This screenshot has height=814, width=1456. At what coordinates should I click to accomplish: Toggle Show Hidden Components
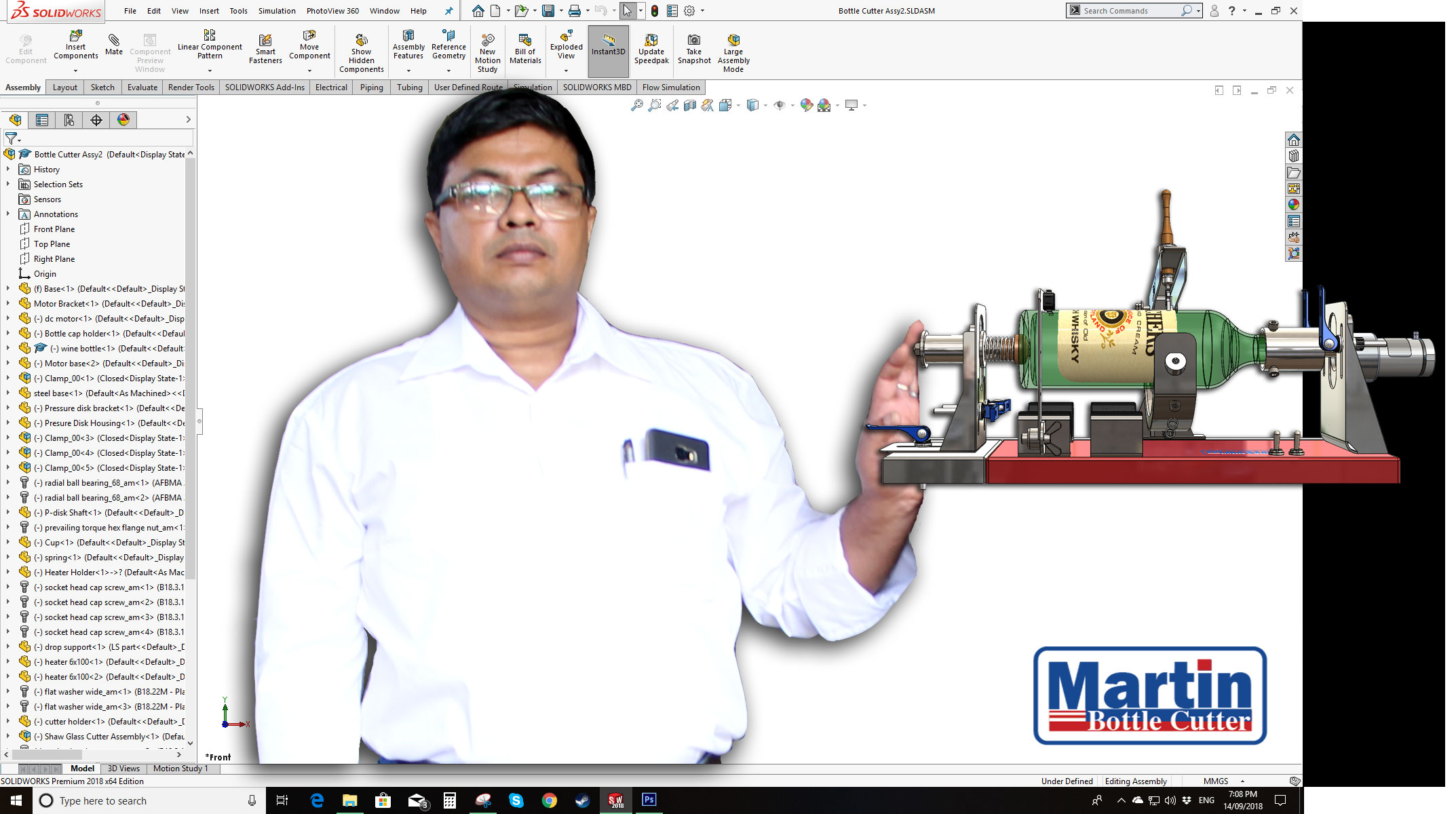pyautogui.click(x=361, y=41)
